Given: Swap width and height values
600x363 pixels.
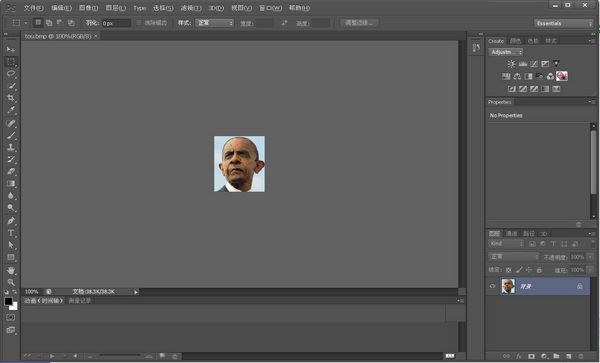Looking at the screenshot, I should click(x=284, y=23).
